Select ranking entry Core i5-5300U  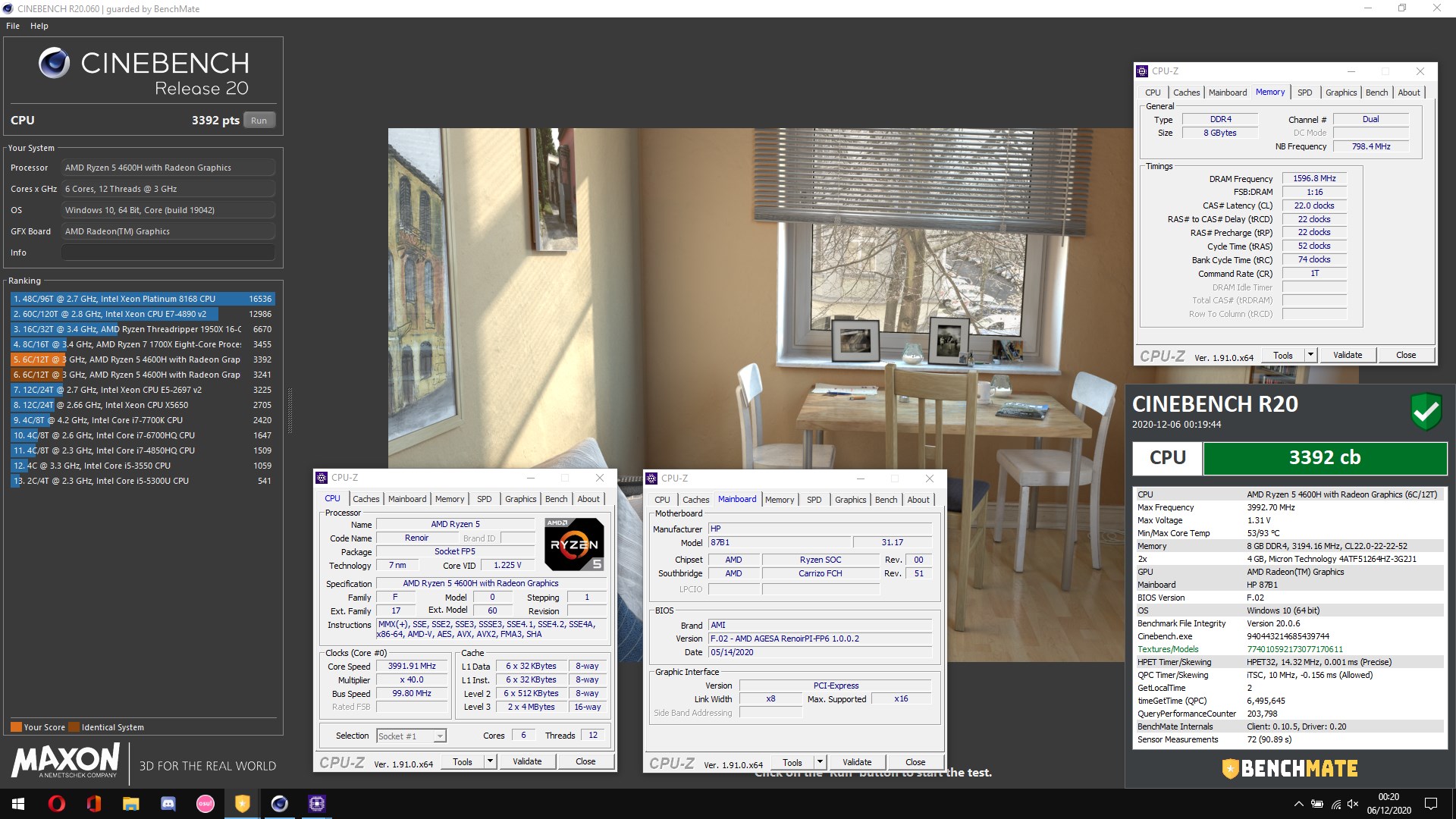pyautogui.click(x=143, y=481)
